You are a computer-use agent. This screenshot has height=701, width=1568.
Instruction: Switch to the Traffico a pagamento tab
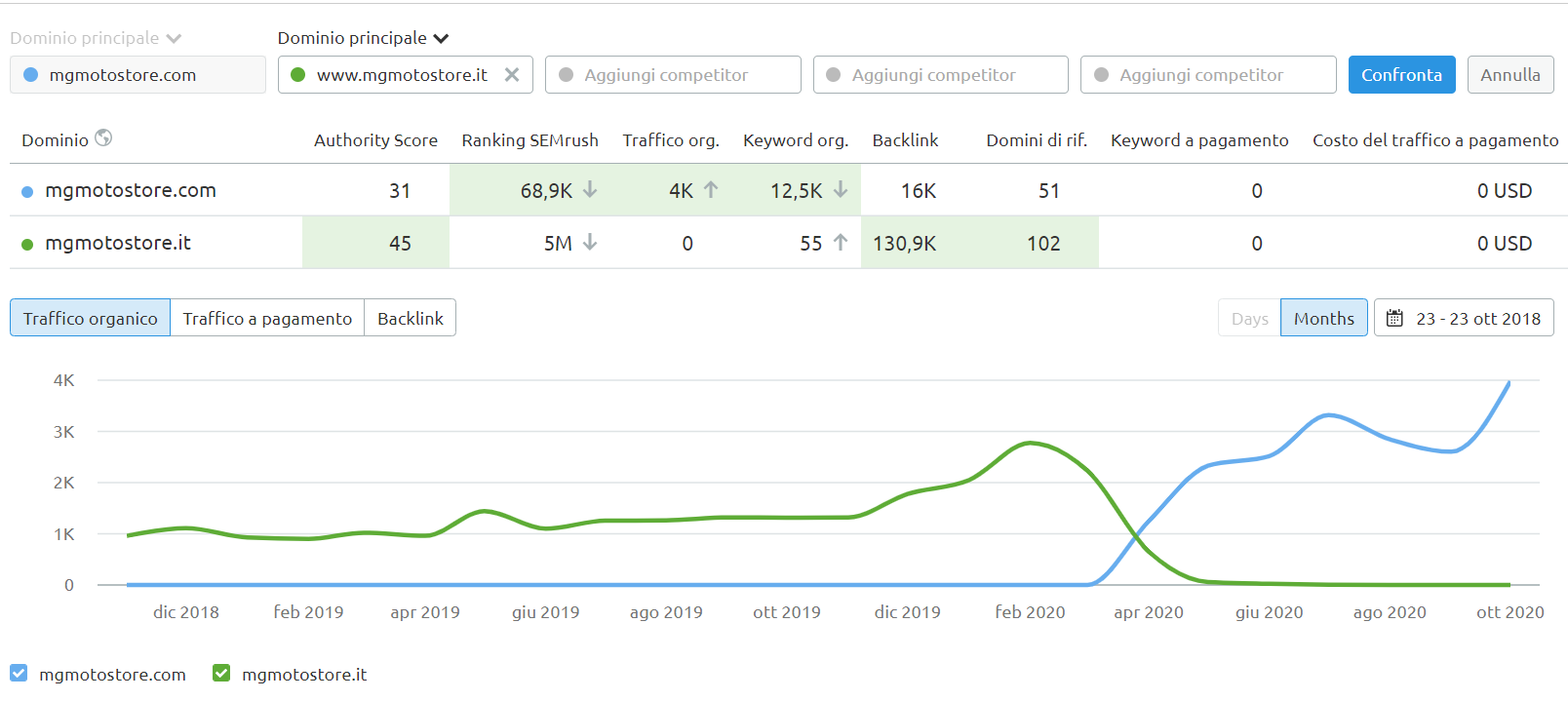tap(267, 319)
